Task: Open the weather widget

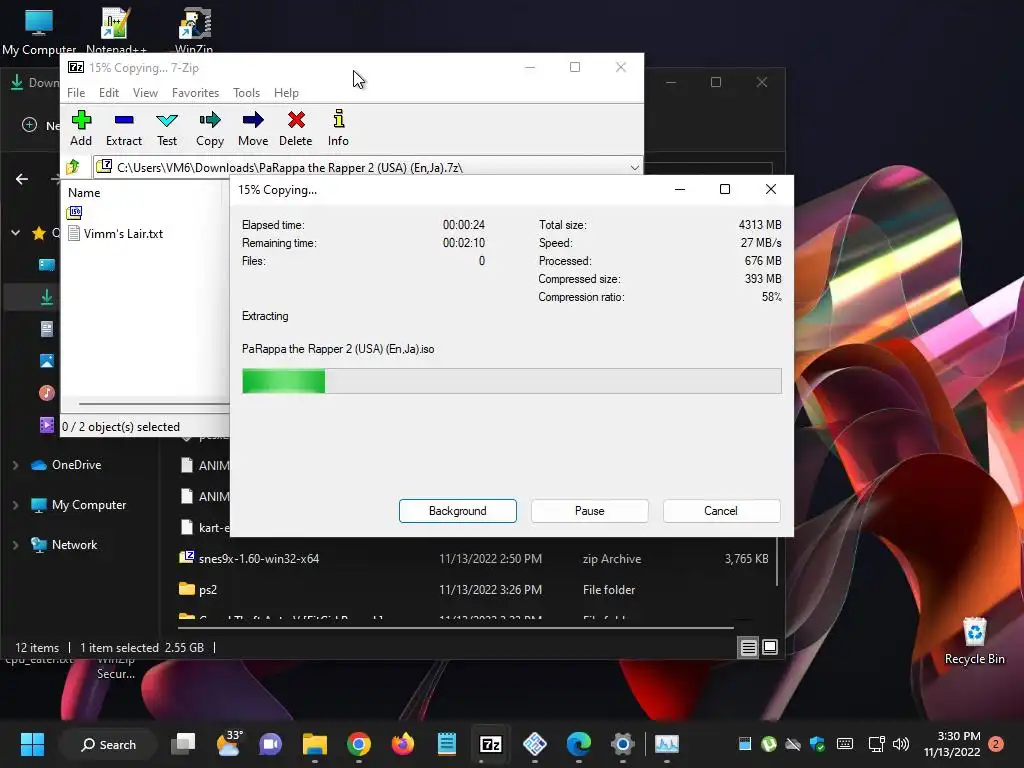Action: 228,744
